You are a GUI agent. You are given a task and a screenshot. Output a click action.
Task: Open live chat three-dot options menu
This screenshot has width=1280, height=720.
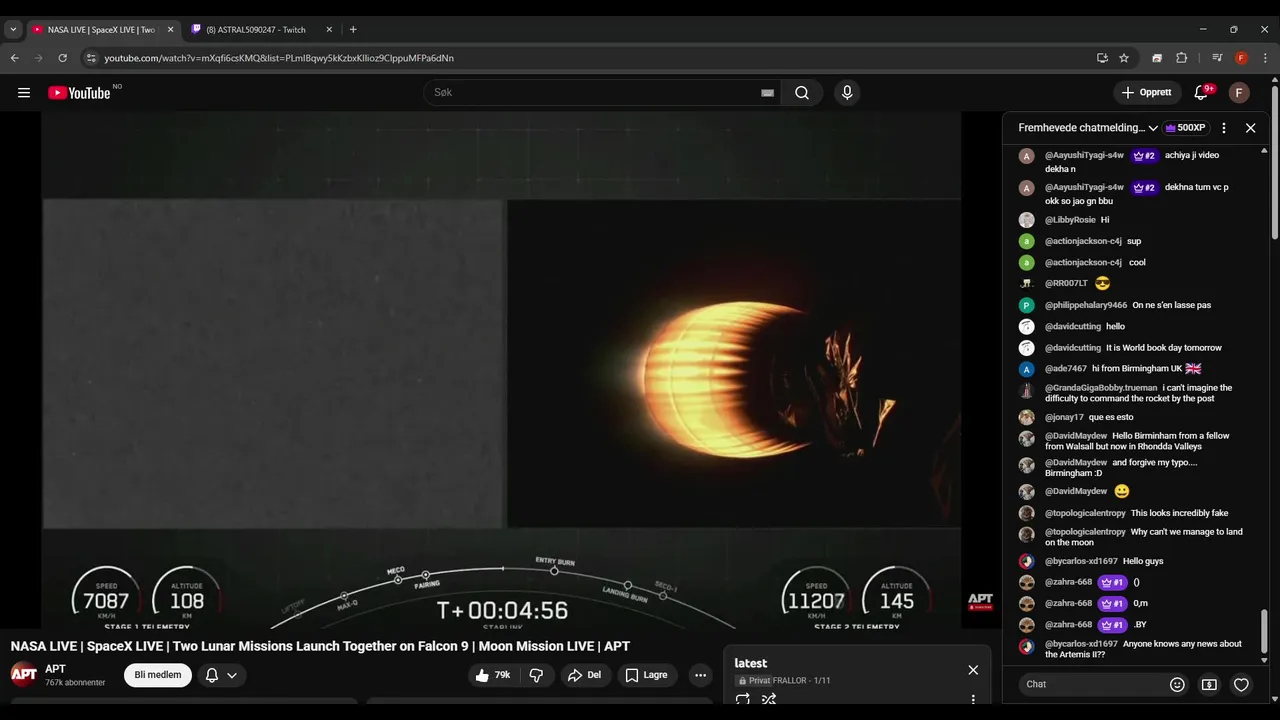[1224, 128]
